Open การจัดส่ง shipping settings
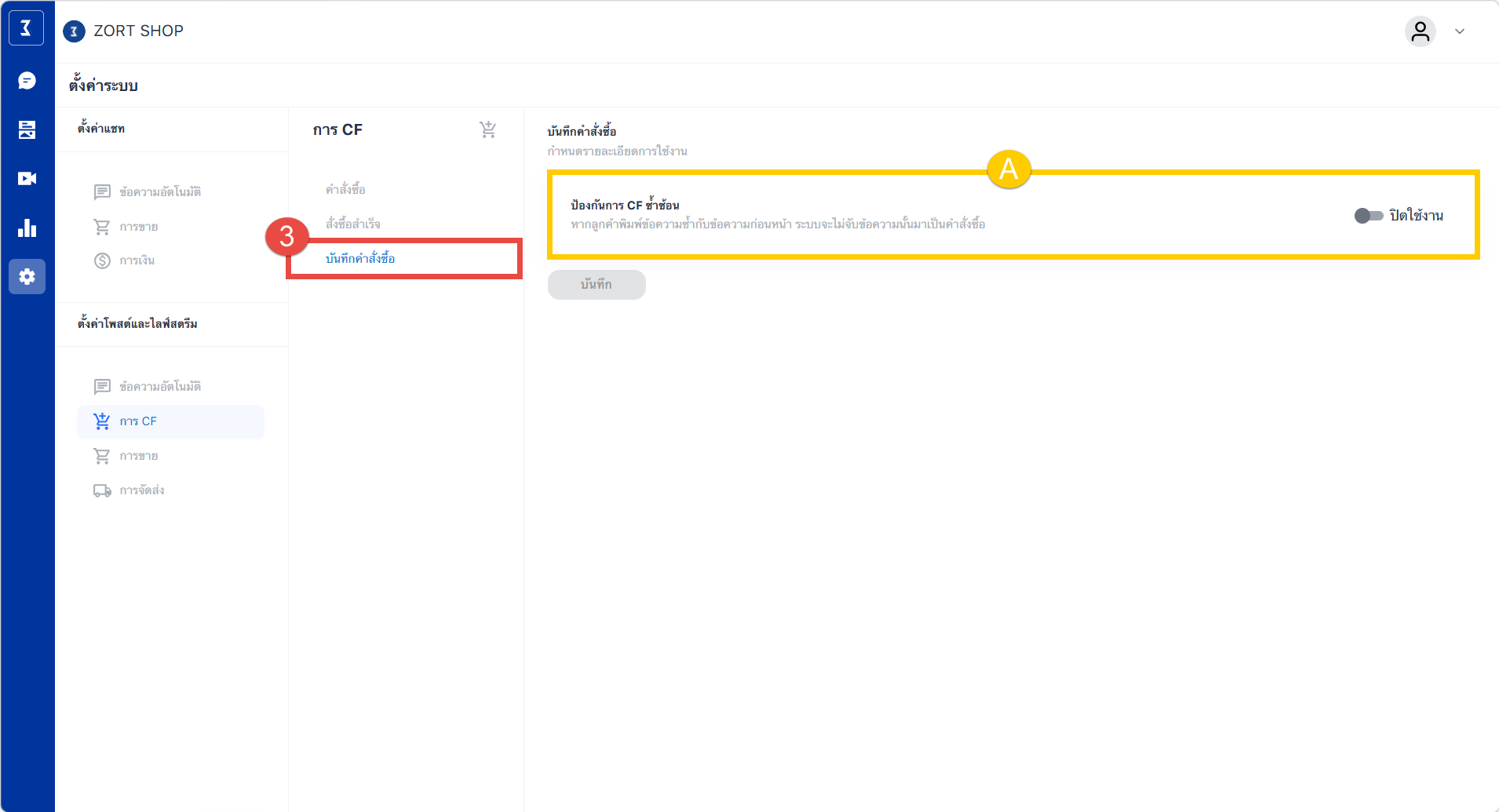Image resolution: width=1499 pixels, height=812 pixels. [x=141, y=490]
